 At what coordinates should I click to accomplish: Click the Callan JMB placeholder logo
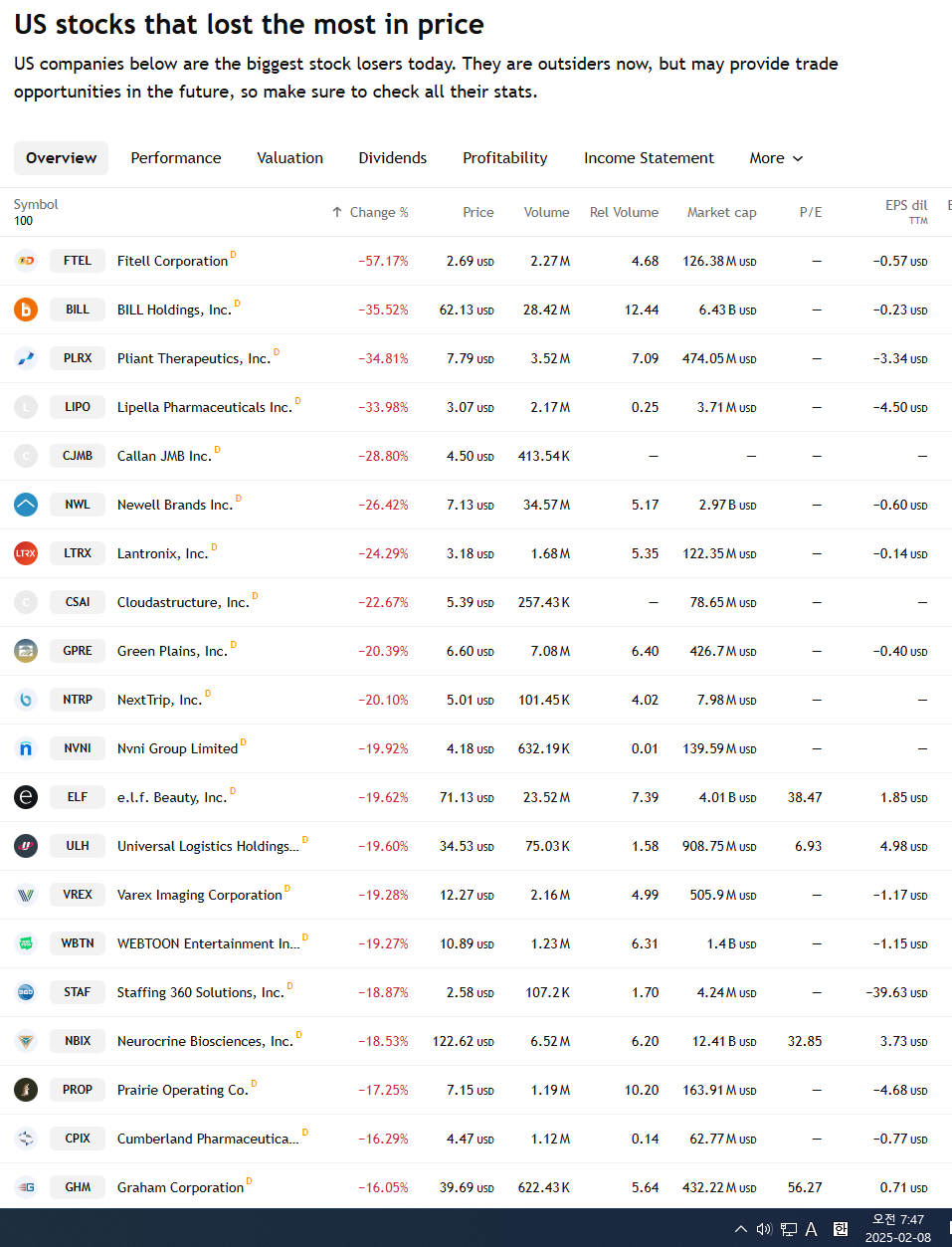coord(26,456)
